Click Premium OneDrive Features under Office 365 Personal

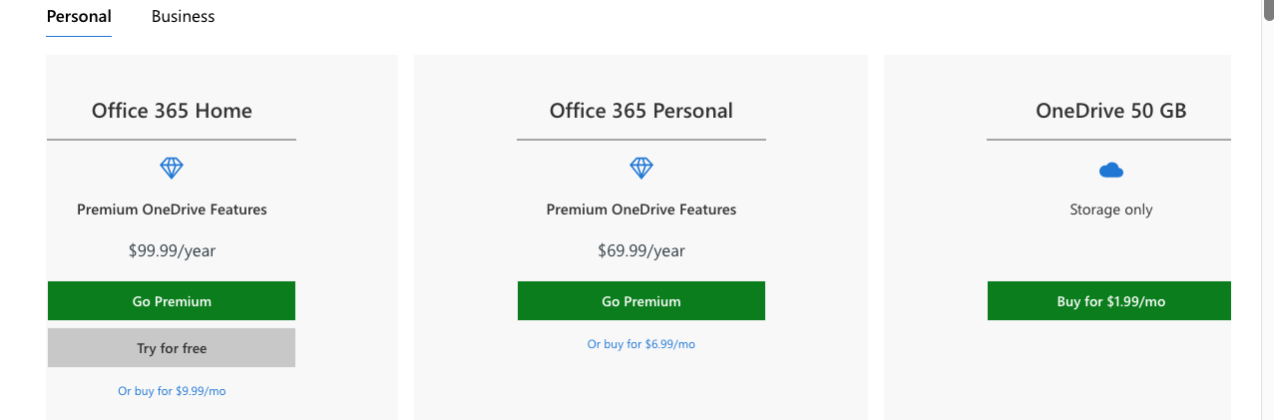[x=641, y=210]
